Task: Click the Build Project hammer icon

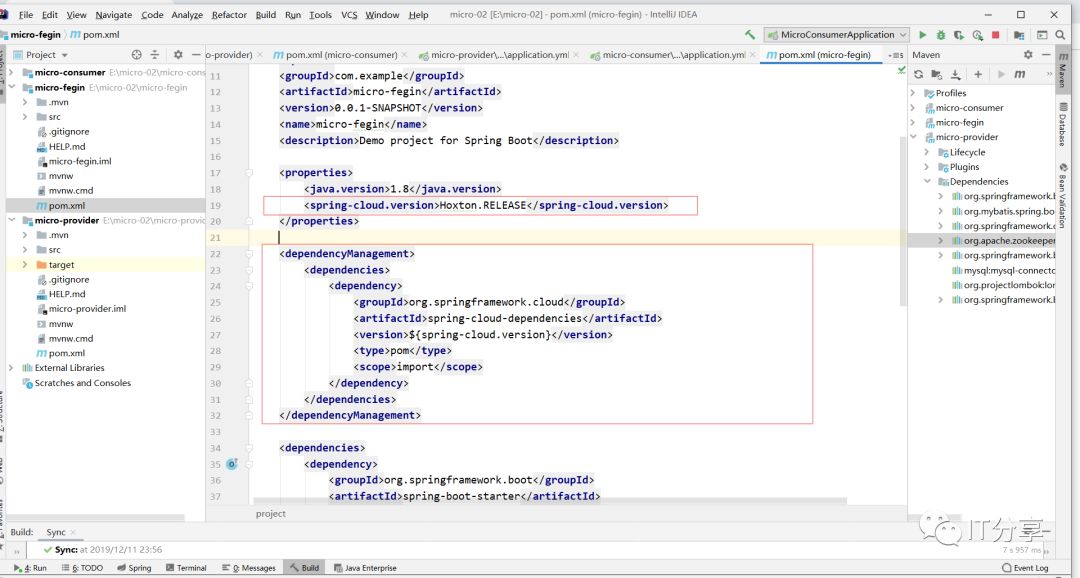Action: point(750,34)
